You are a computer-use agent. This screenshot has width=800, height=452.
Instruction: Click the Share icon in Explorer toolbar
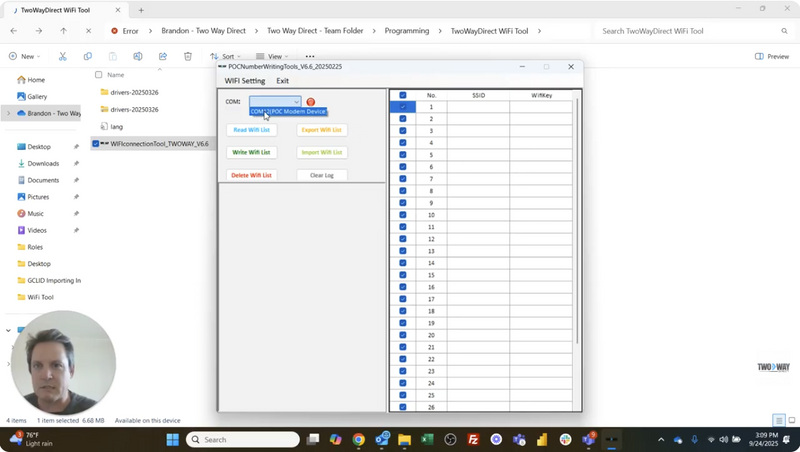162,57
